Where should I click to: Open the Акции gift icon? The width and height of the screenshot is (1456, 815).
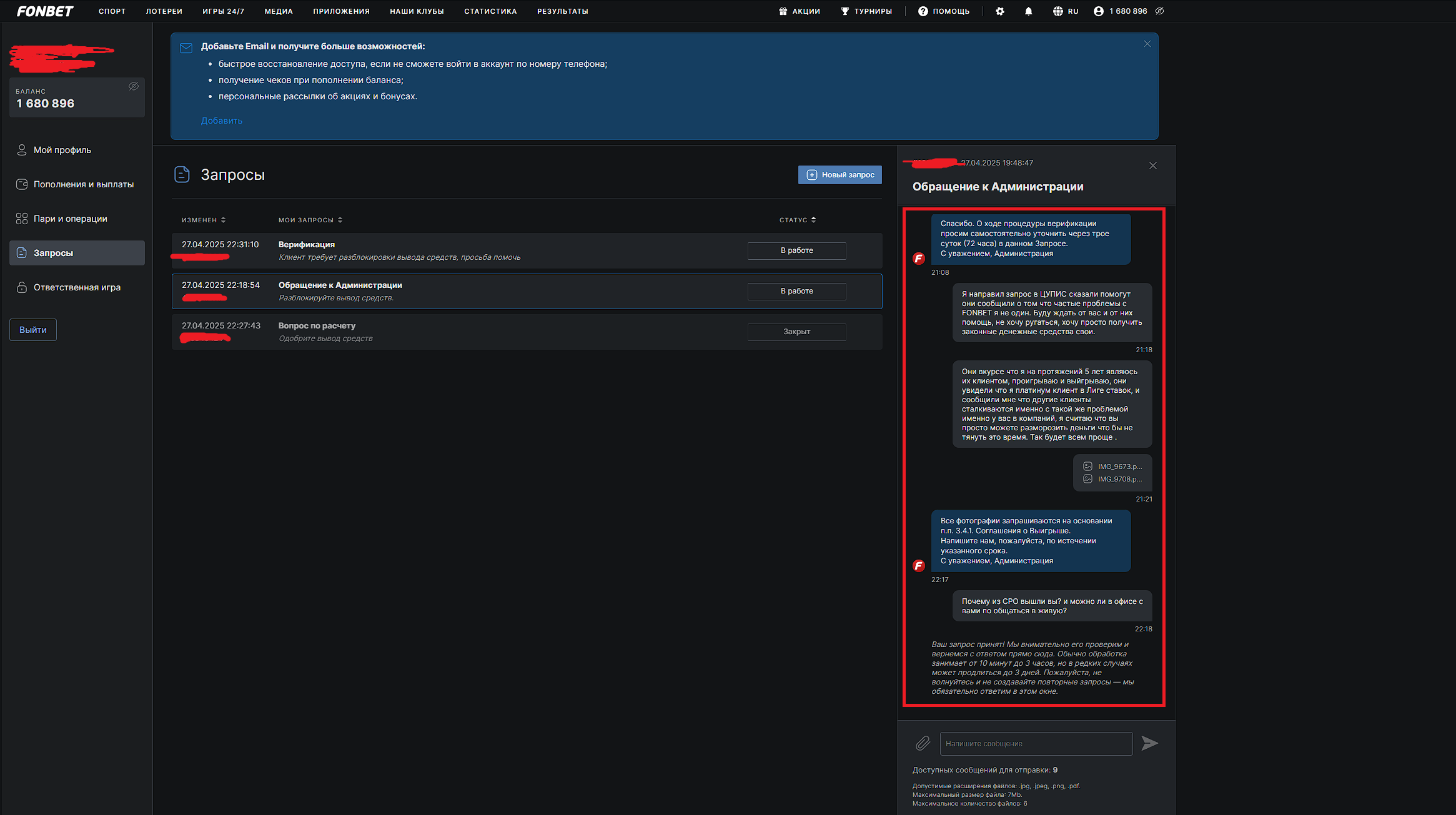[x=783, y=11]
